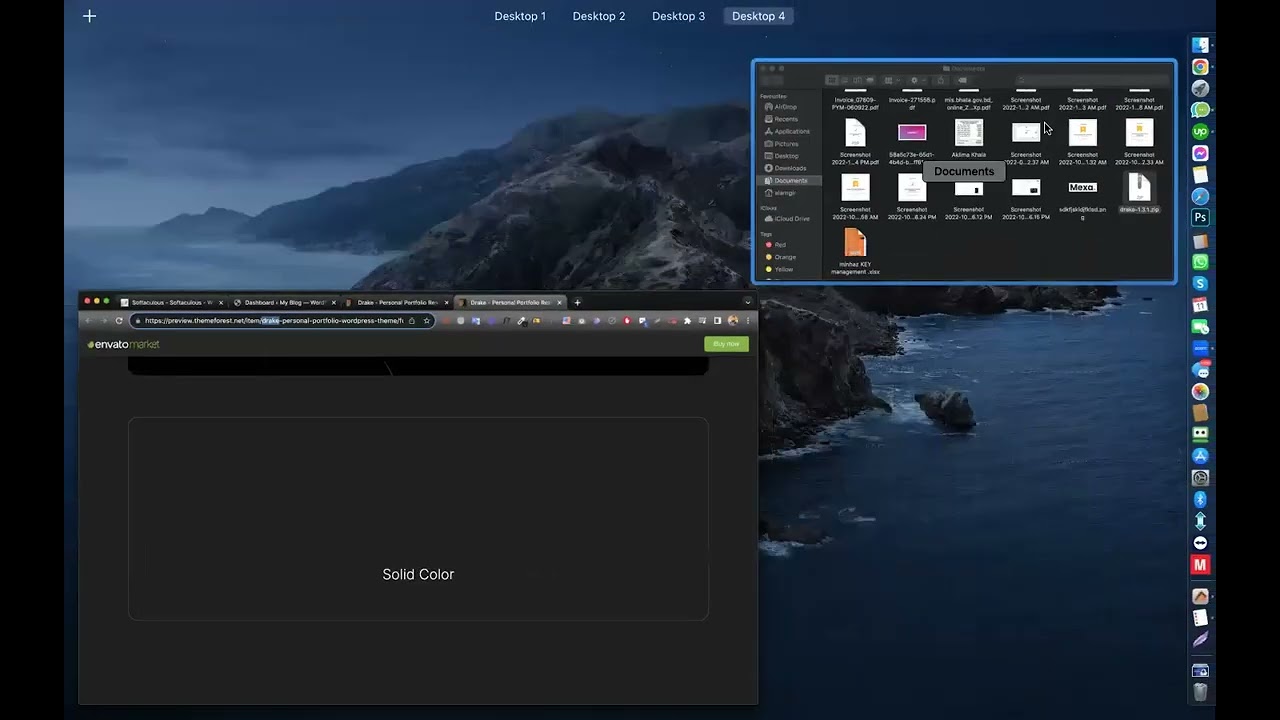Click the Bluetooth icon in the Dock

pyautogui.click(x=1200, y=499)
